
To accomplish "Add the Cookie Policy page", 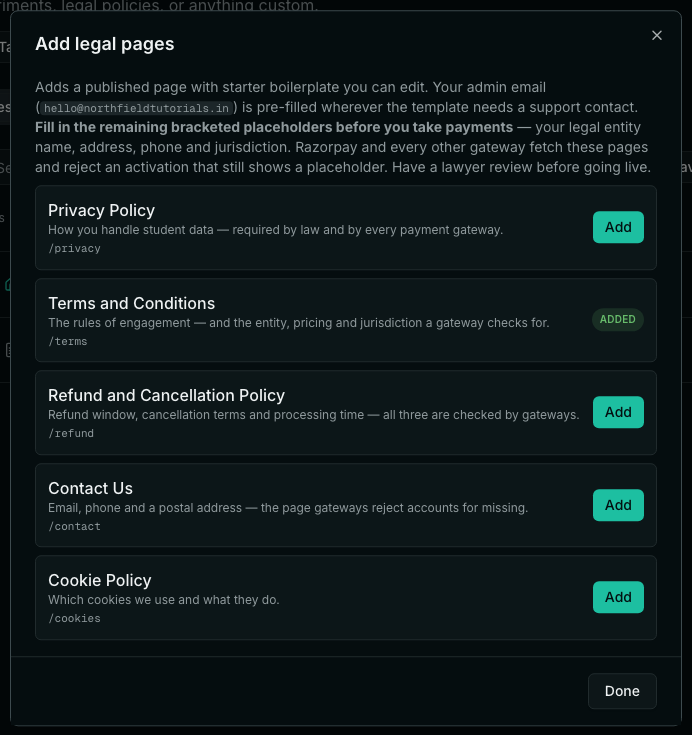I will click(x=618, y=597).
